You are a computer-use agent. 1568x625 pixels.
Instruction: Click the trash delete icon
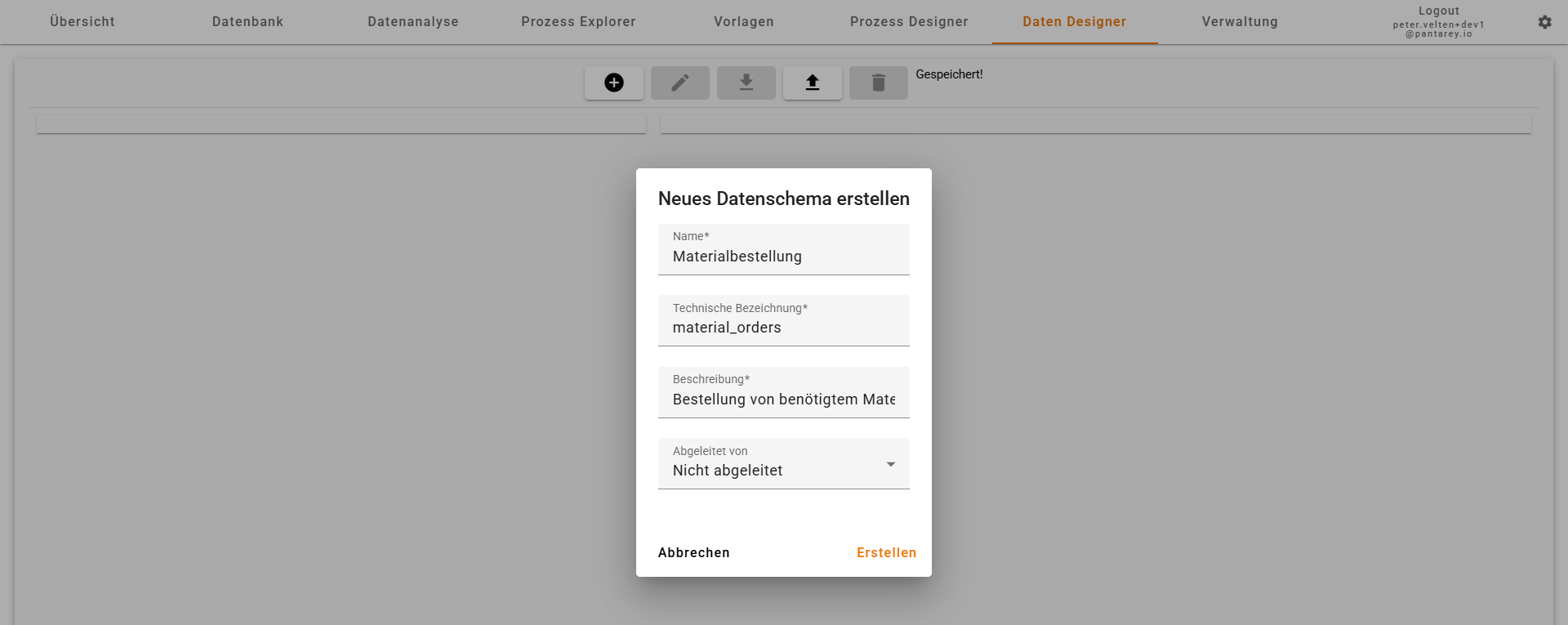tap(878, 83)
